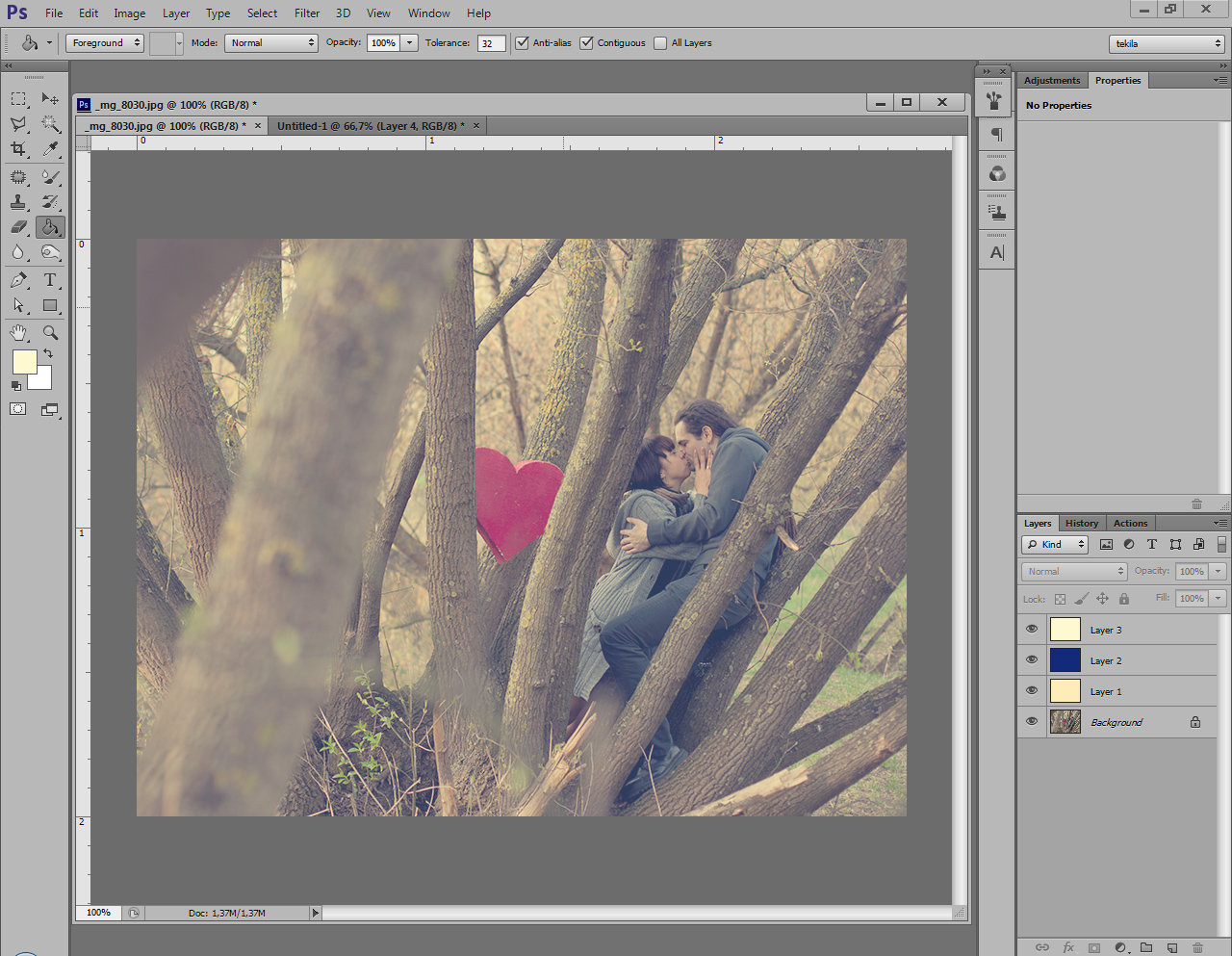Uncheck the Contiguous option
This screenshot has height=956, width=1232.
tap(586, 42)
